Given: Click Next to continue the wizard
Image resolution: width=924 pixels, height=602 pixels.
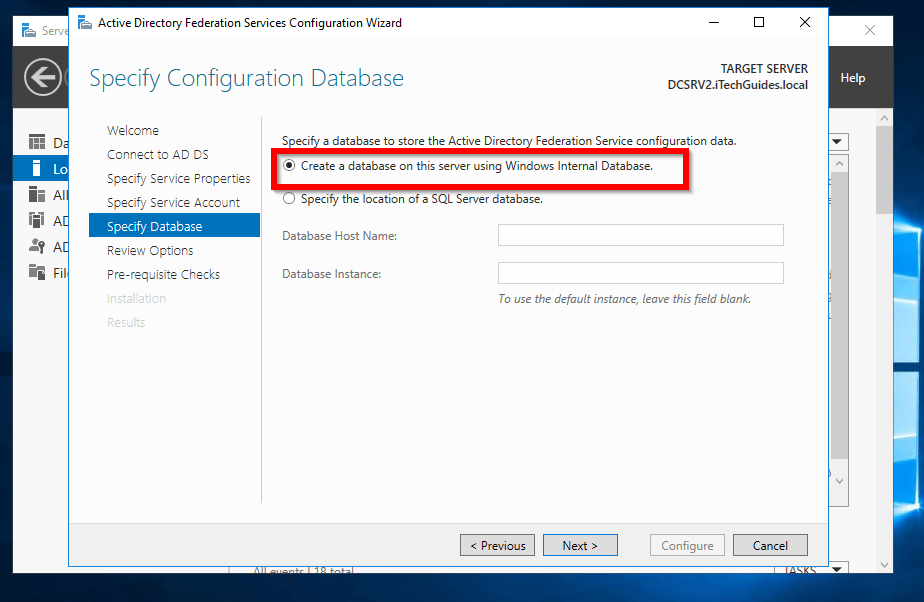Looking at the screenshot, I should 580,545.
